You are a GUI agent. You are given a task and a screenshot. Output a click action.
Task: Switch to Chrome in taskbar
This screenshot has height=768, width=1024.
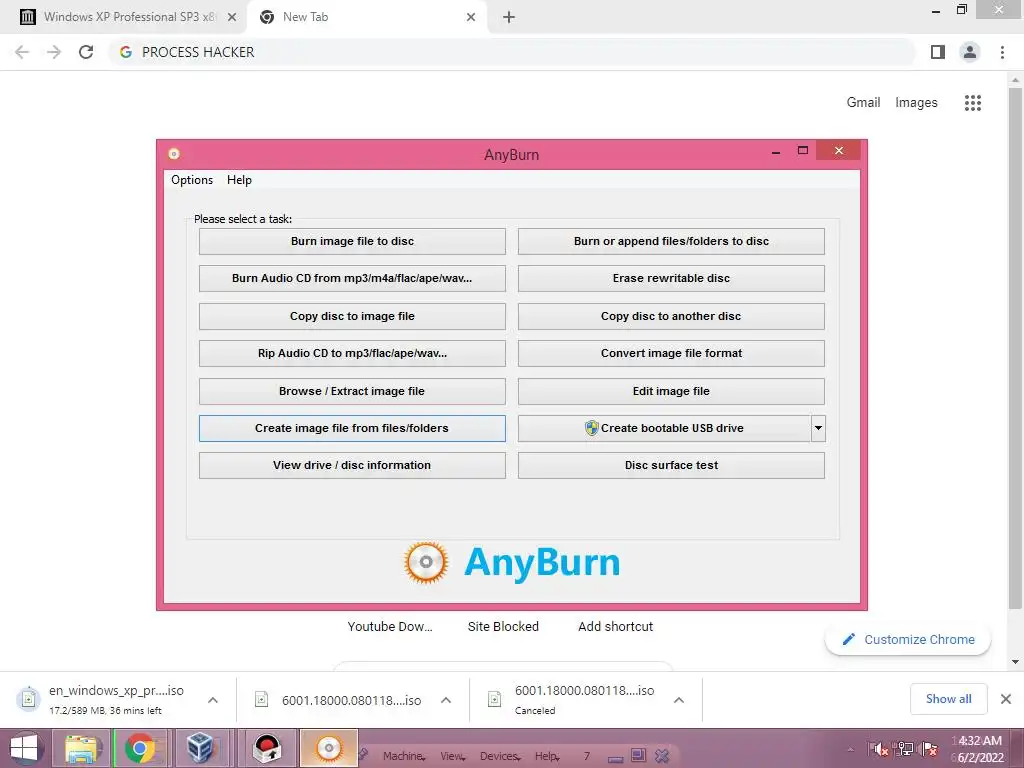[x=140, y=748]
